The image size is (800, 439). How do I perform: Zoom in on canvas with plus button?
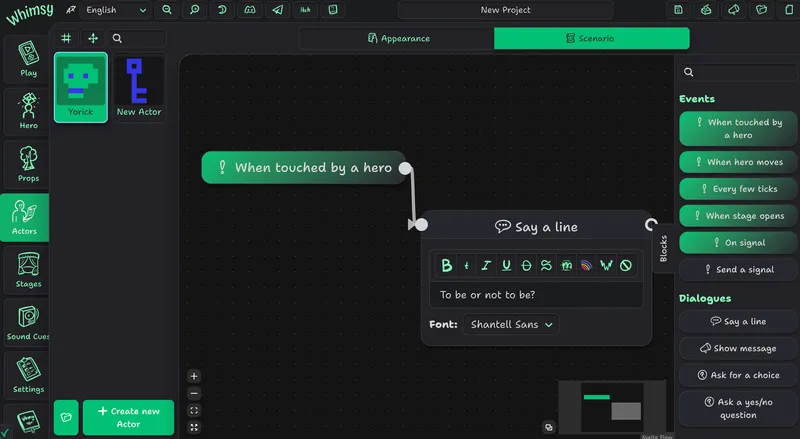pyautogui.click(x=194, y=377)
